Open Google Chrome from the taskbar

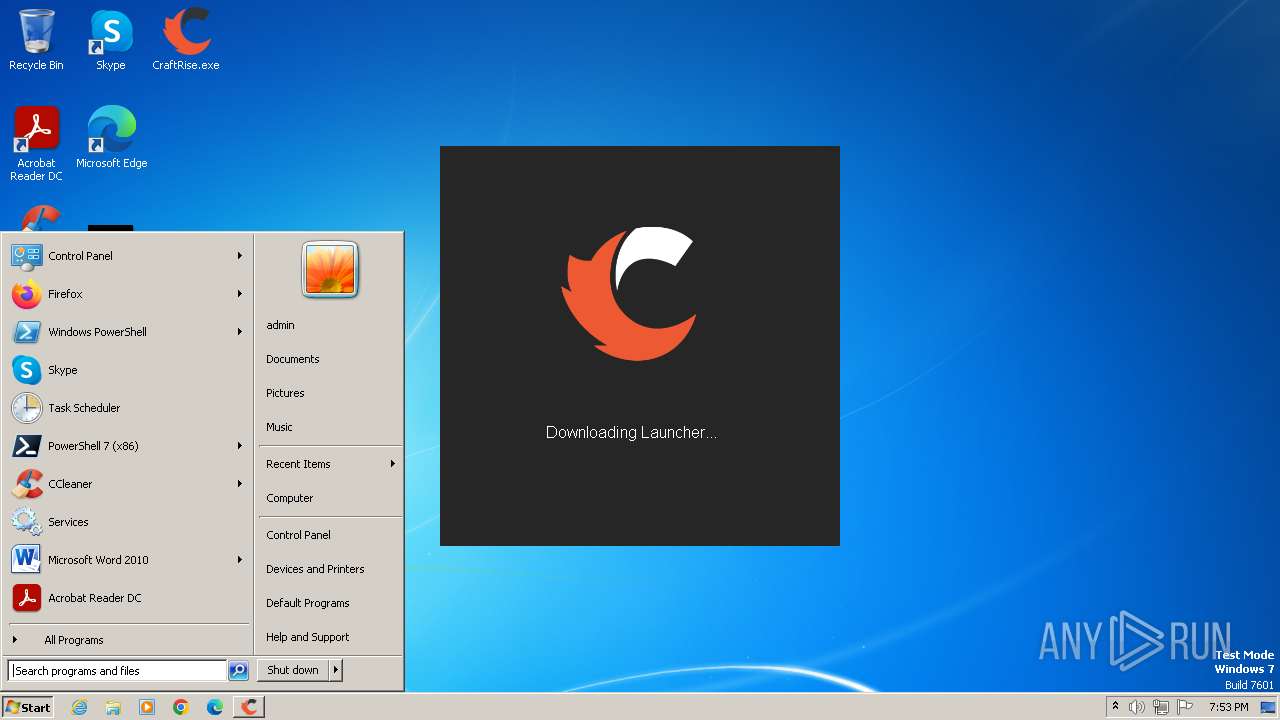[181, 707]
